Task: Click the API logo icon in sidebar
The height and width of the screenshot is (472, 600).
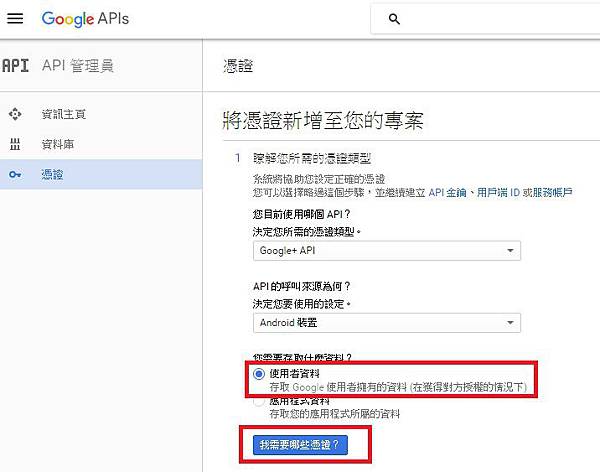Action: (x=15, y=66)
